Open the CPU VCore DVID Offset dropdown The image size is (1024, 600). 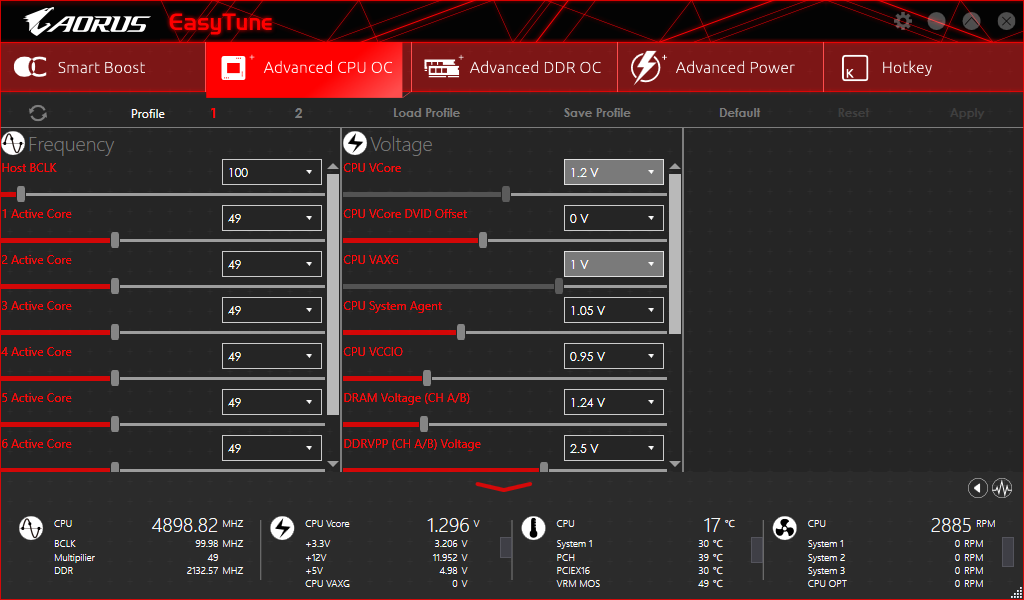coord(614,218)
